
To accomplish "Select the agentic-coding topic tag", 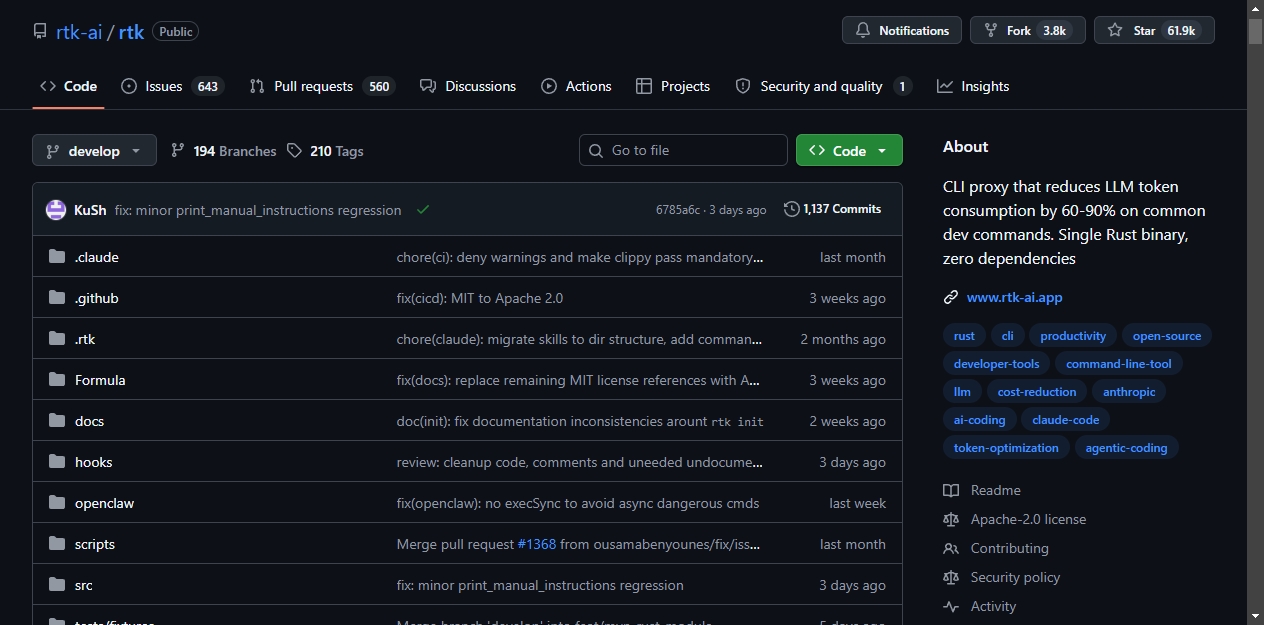I will 1126,448.
